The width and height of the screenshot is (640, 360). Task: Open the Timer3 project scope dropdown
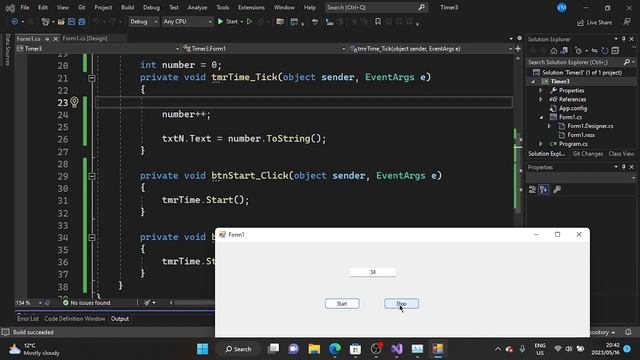coord(98,49)
